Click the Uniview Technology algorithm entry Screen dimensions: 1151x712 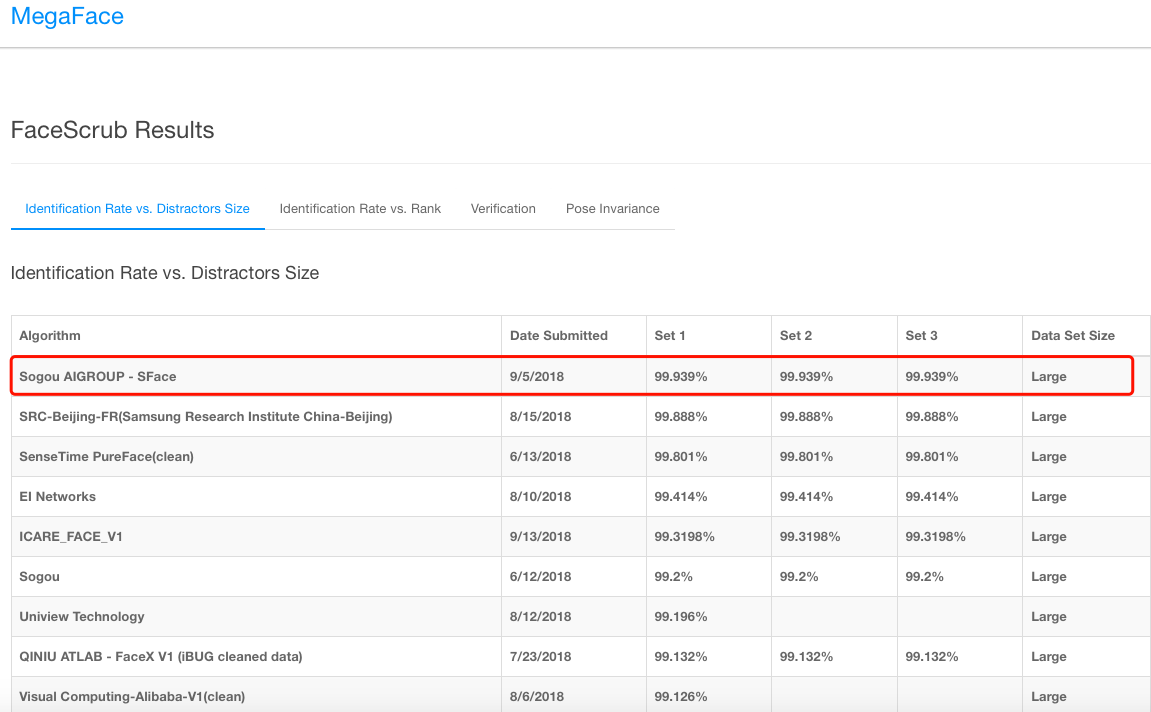point(82,617)
